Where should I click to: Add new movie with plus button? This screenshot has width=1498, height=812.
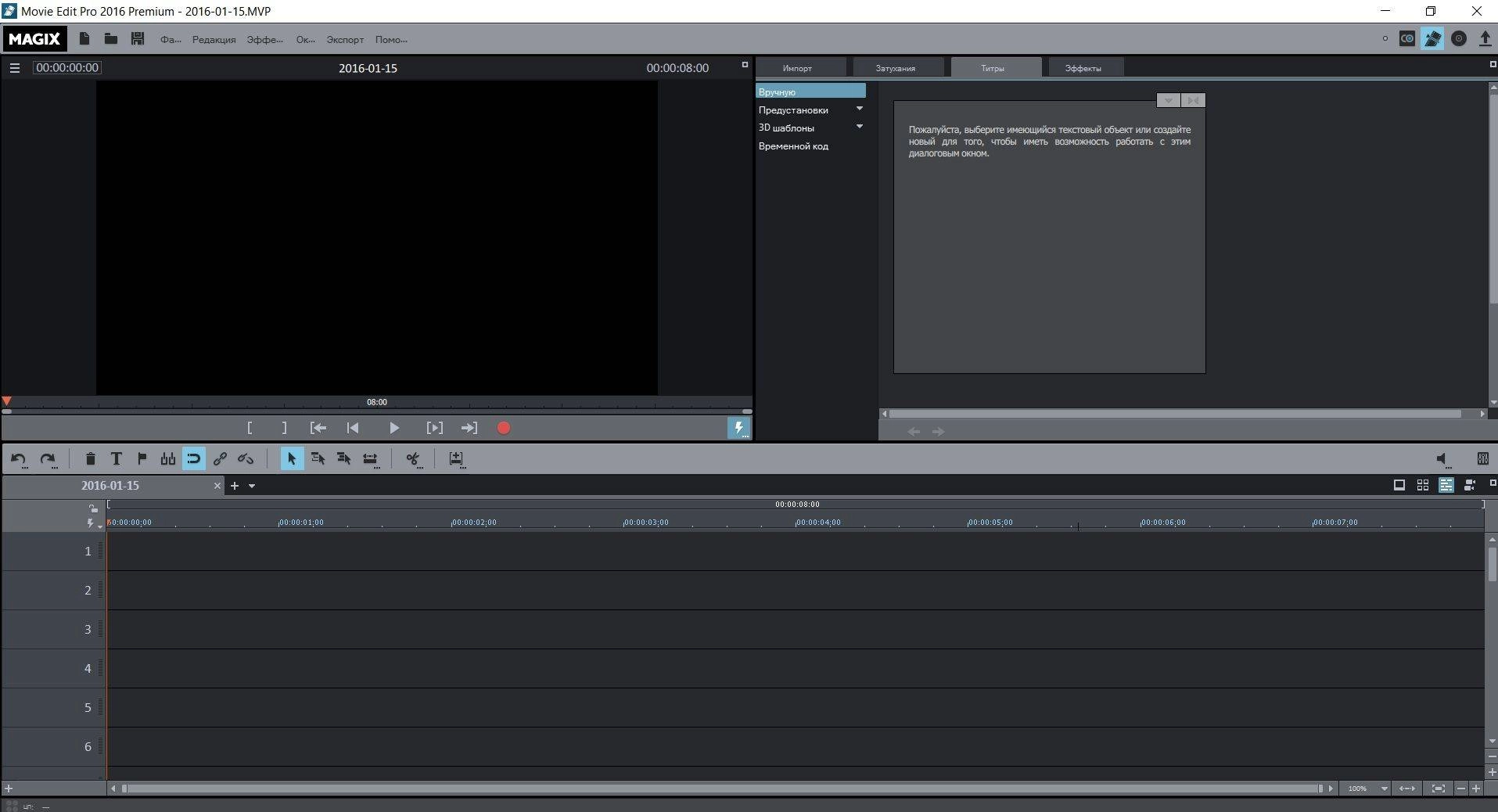coord(234,486)
